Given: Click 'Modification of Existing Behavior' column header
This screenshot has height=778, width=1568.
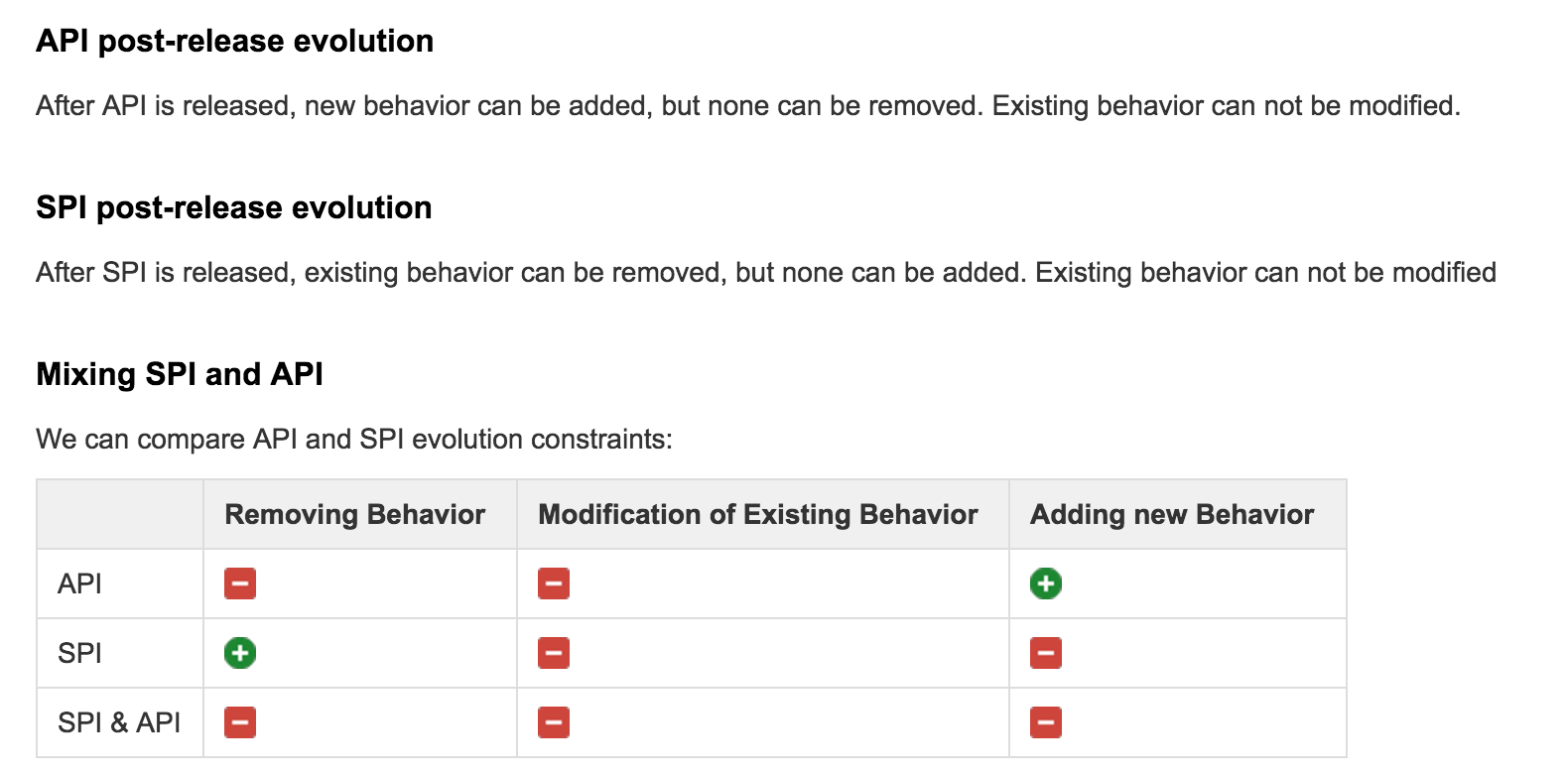Looking at the screenshot, I should pos(758,514).
